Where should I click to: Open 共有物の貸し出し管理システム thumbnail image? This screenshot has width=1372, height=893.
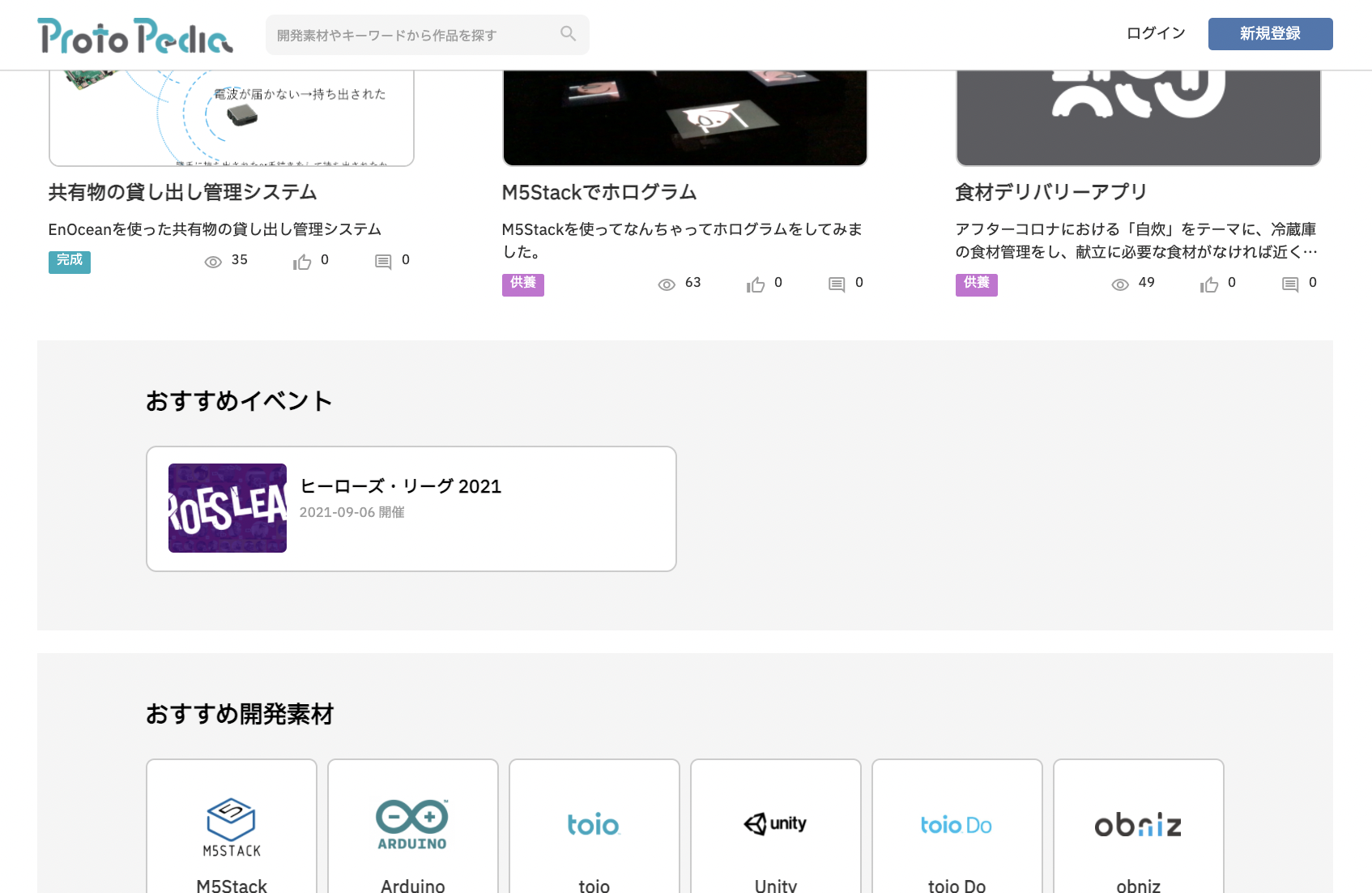[232, 117]
